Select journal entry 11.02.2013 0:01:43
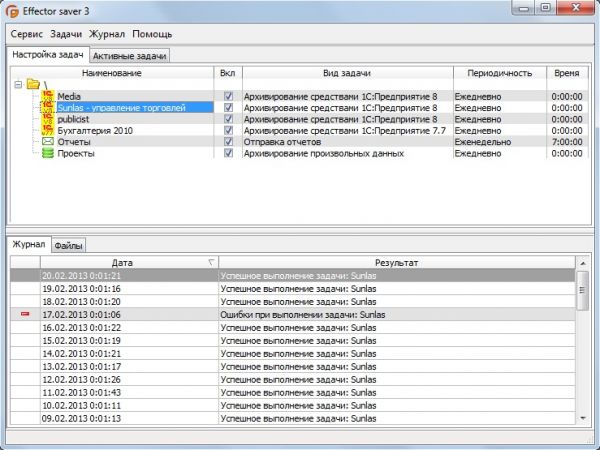 [x=293, y=393]
